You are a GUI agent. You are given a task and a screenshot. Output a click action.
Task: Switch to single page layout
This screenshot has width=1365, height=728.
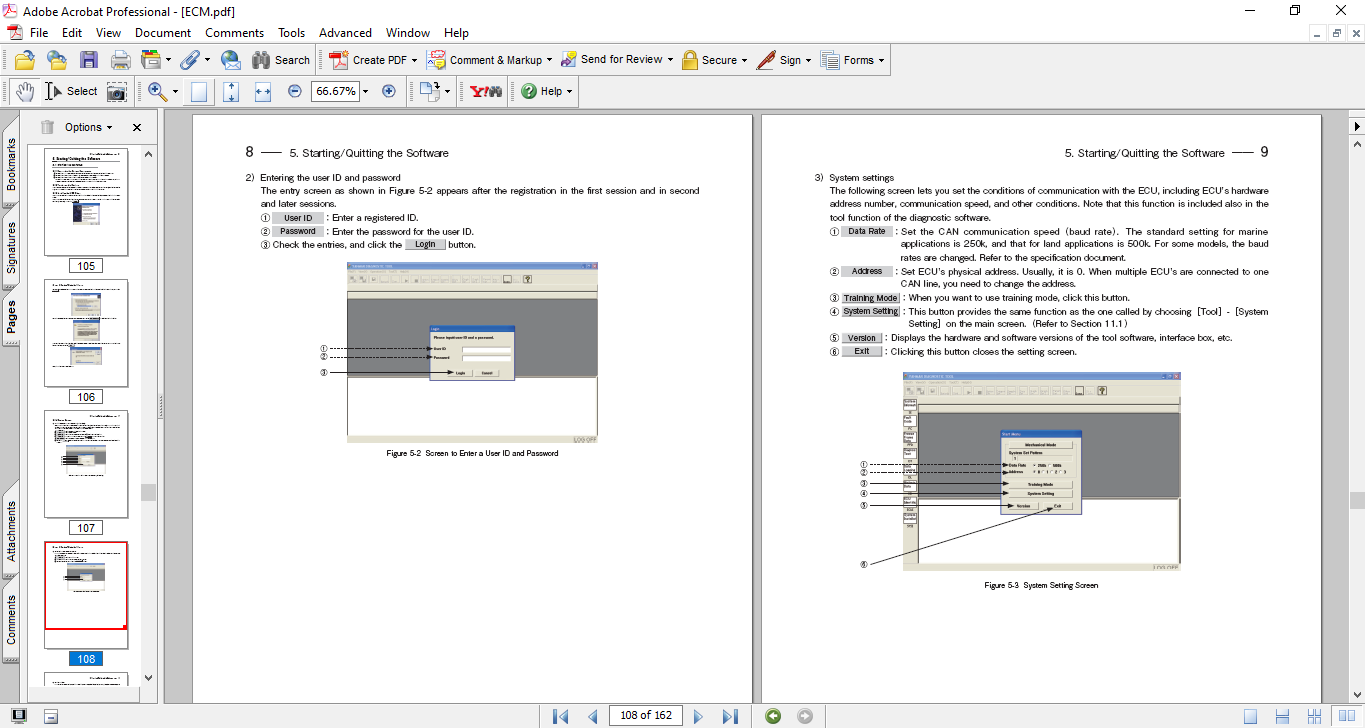pos(1251,716)
